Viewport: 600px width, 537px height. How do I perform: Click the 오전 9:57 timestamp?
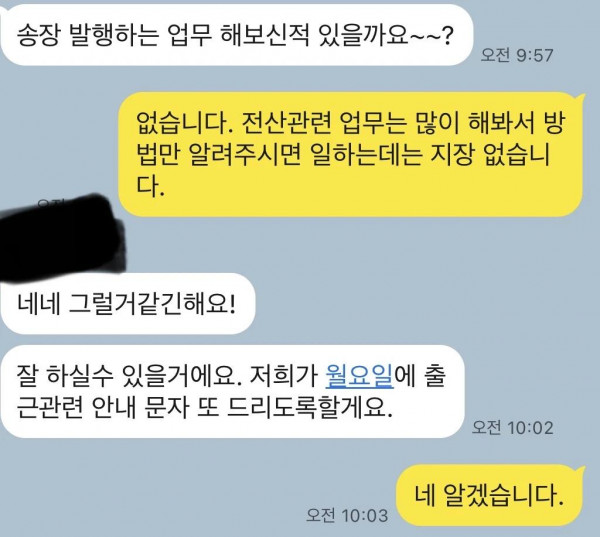(x=517, y=55)
